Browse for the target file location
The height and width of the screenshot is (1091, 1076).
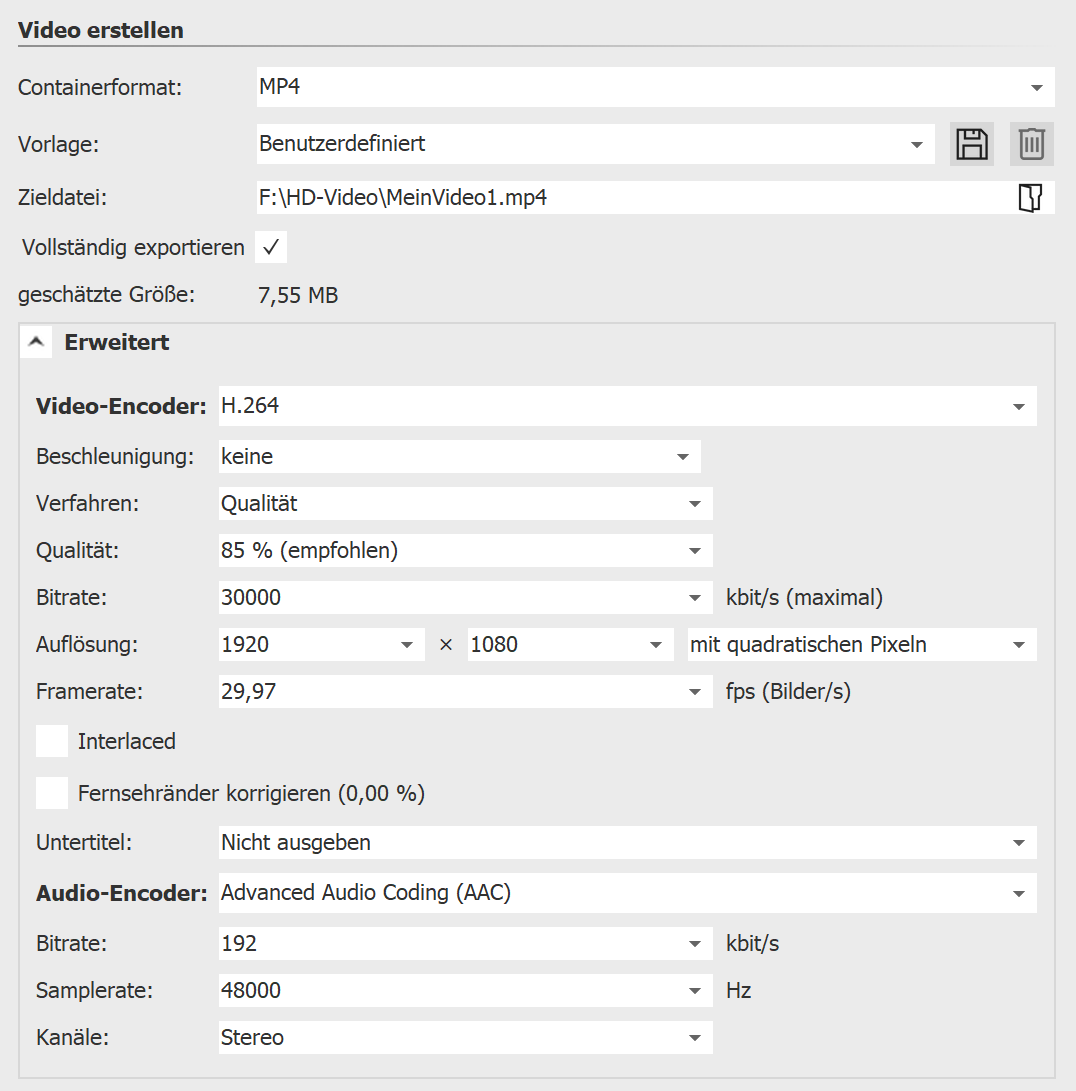pos(1030,198)
